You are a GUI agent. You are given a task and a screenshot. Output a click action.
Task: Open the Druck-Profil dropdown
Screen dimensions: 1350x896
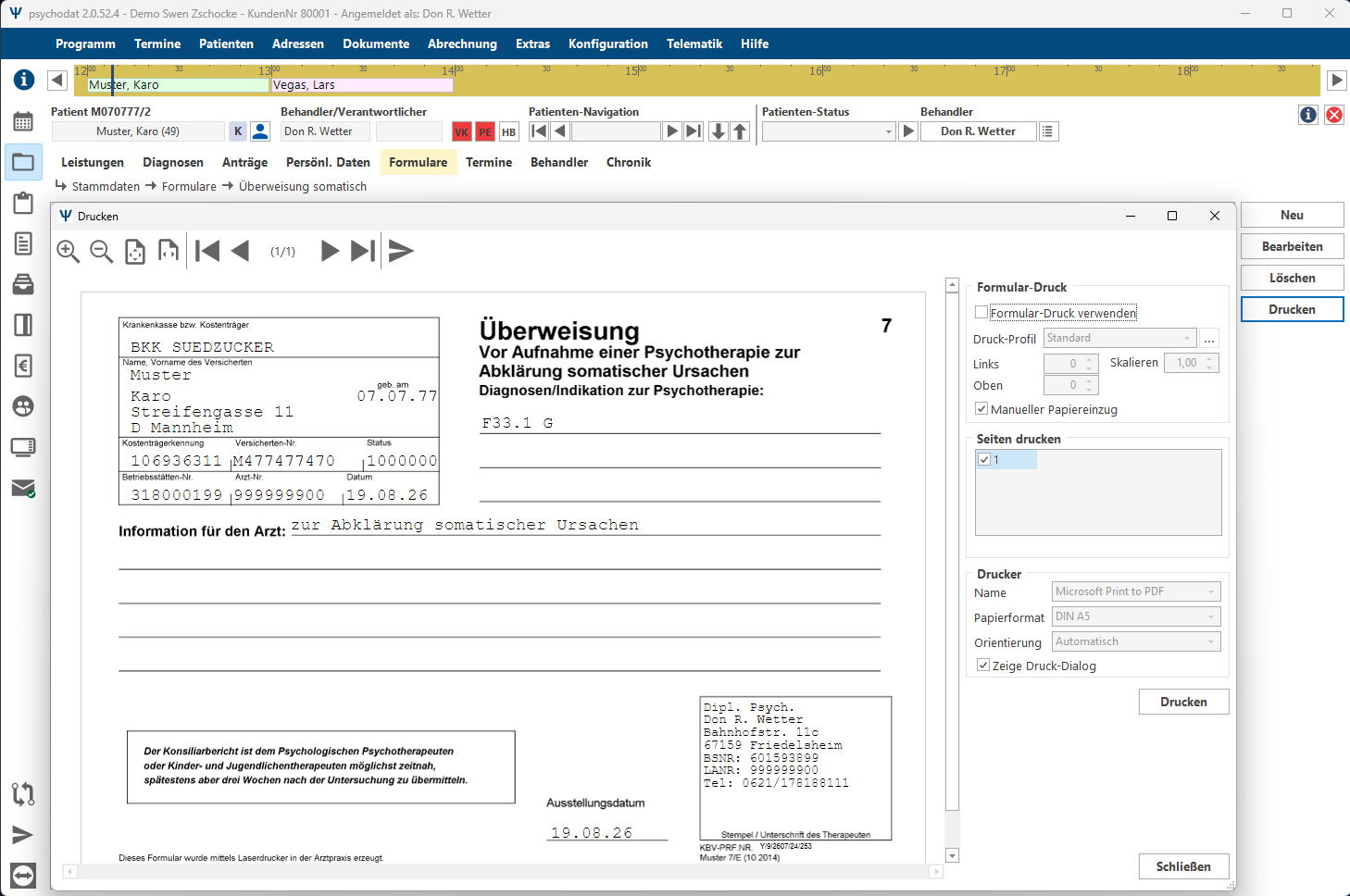[1120, 338]
